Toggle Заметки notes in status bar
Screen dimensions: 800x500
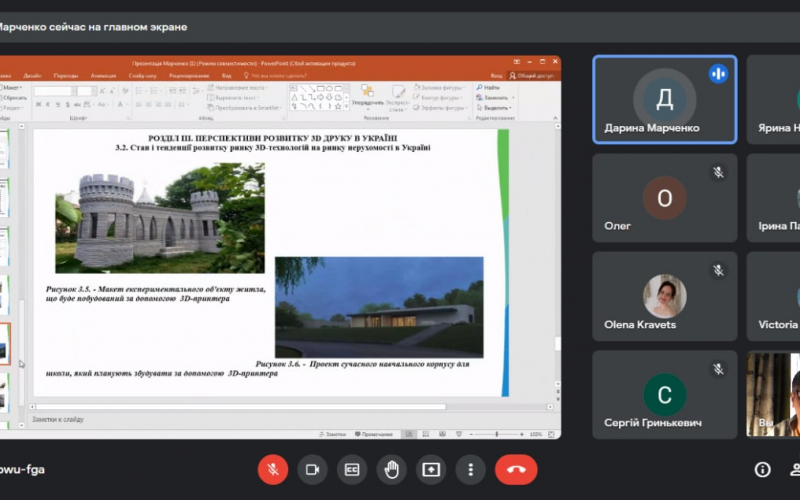tap(332, 434)
